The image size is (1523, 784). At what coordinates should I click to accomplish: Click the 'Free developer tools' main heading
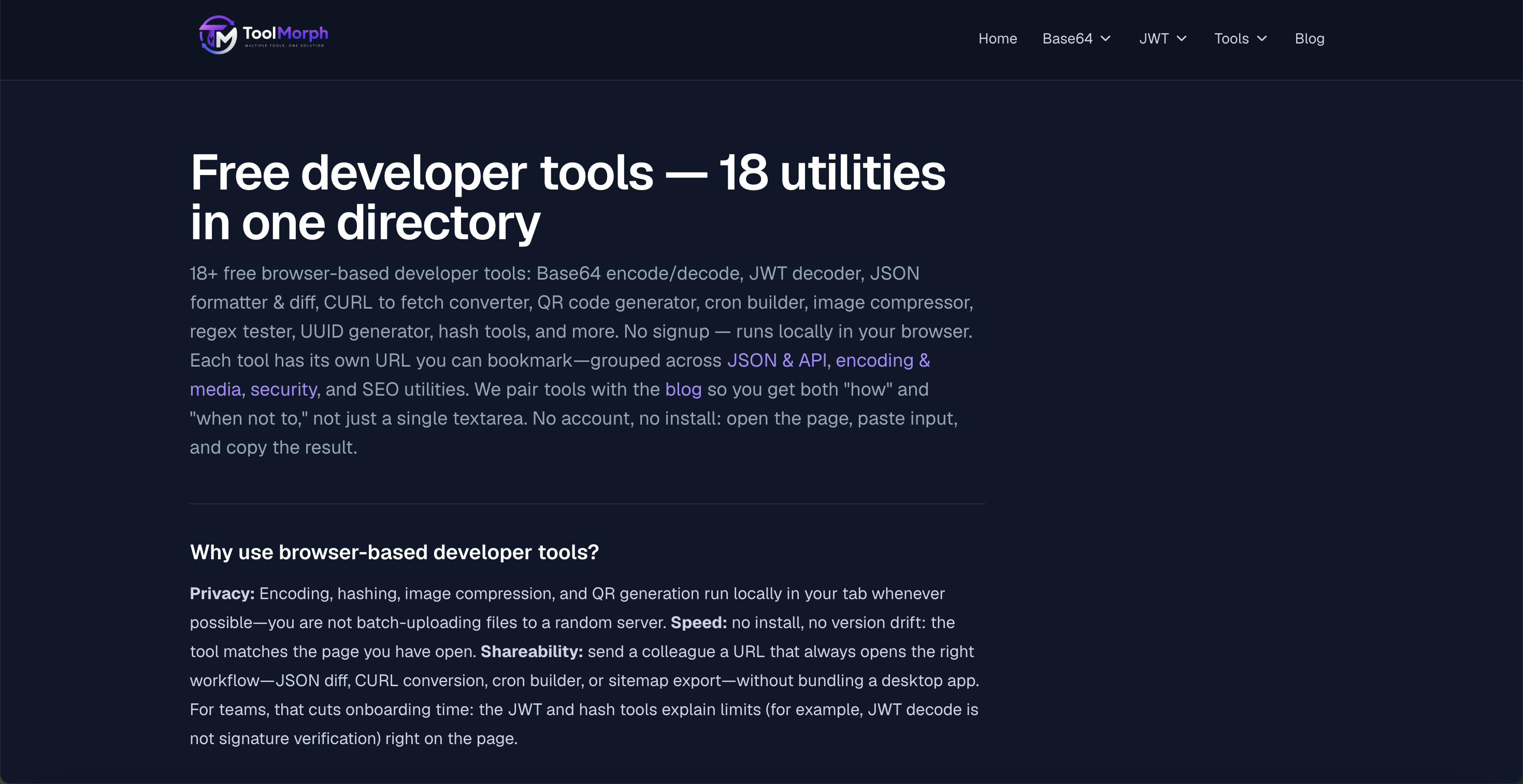click(568, 197)
